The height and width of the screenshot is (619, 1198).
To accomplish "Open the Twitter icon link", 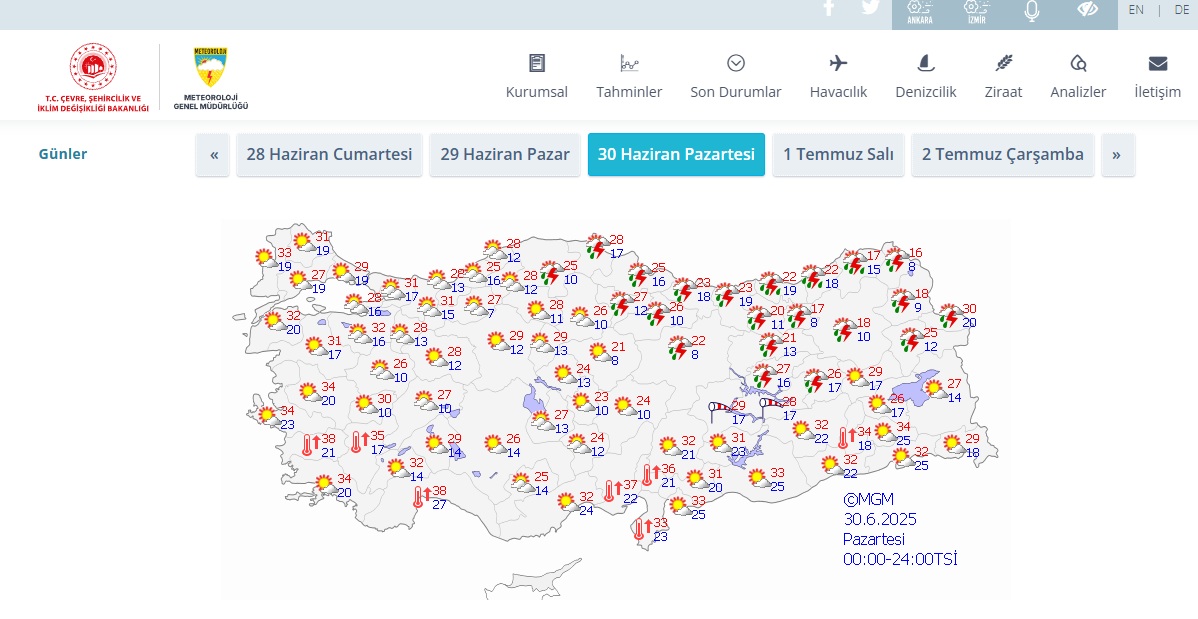I will pos(870,7).
